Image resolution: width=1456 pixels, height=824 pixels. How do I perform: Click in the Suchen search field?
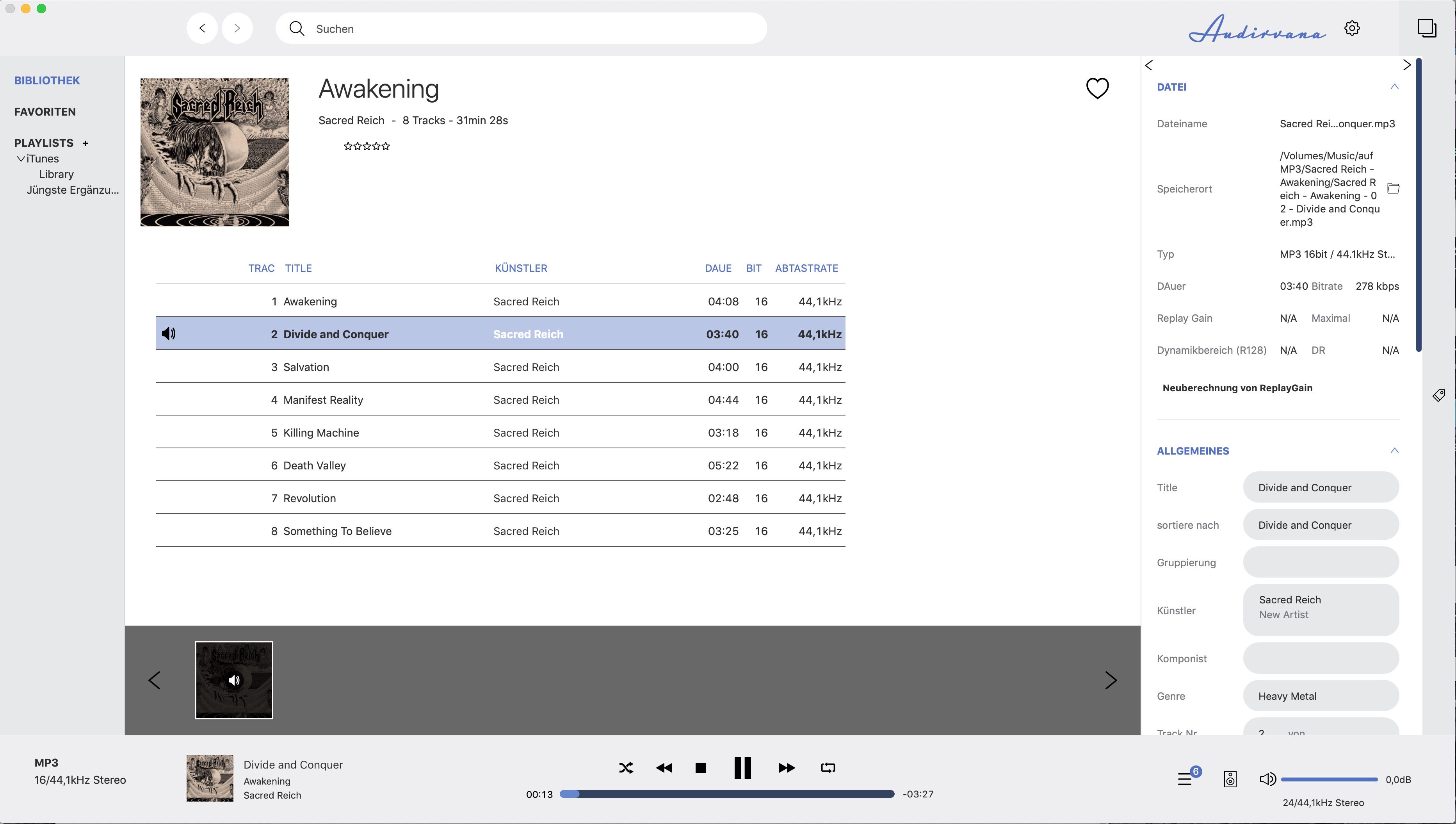click(520, 29)
